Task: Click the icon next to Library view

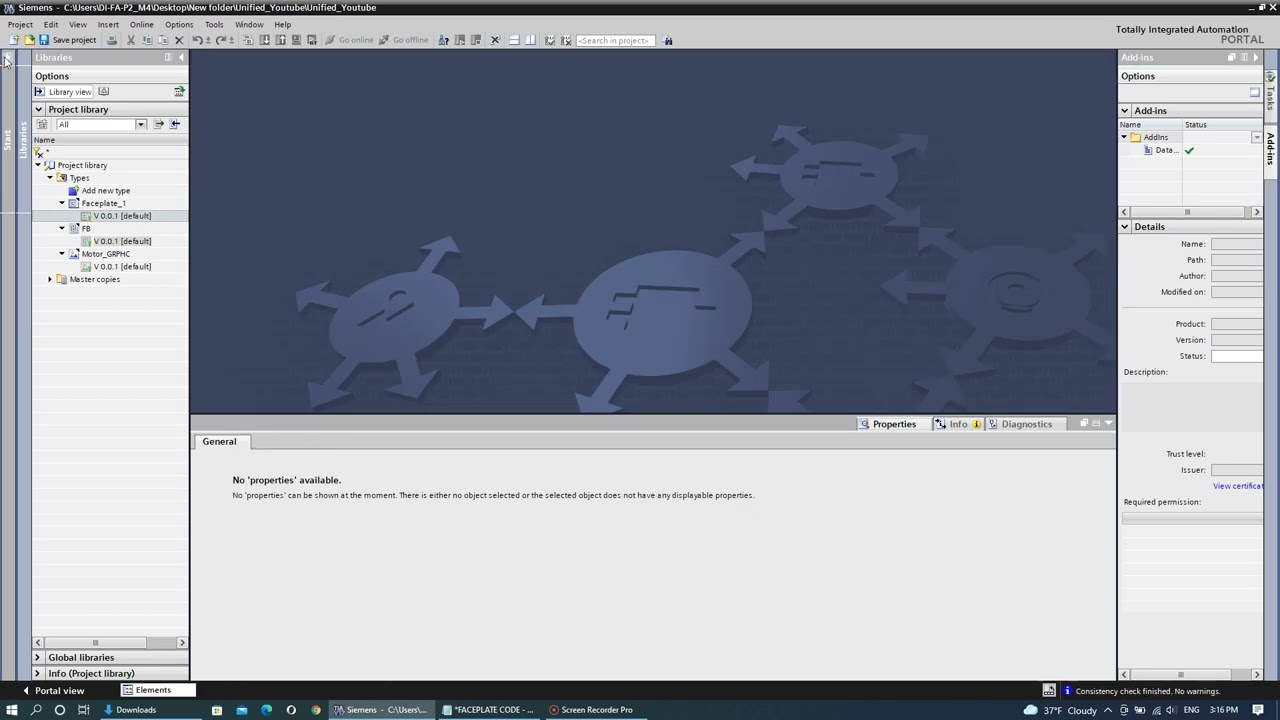Action: click(103, 92)
